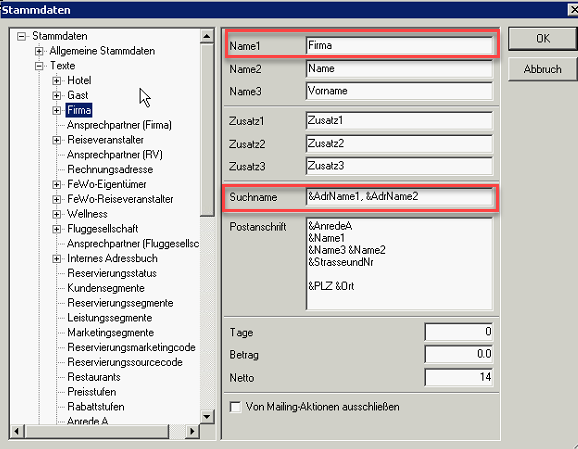Select Rabattstufen in the tree
Image resolution: width=578 pixels, height=449 pixels.
click(x=95, y=407)
